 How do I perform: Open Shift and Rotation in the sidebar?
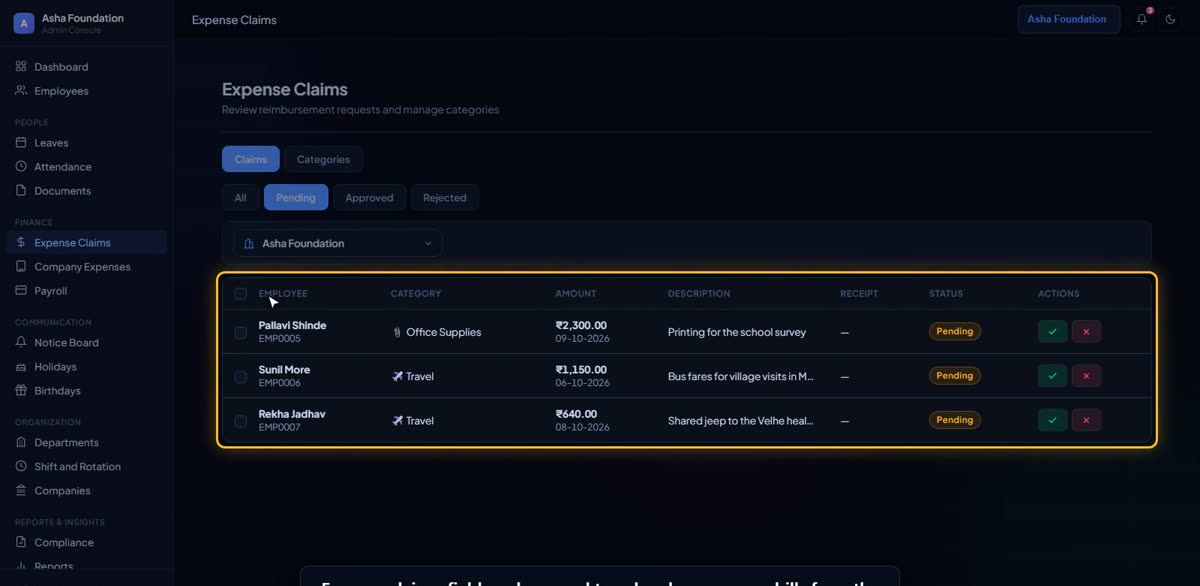coord(86,467)
